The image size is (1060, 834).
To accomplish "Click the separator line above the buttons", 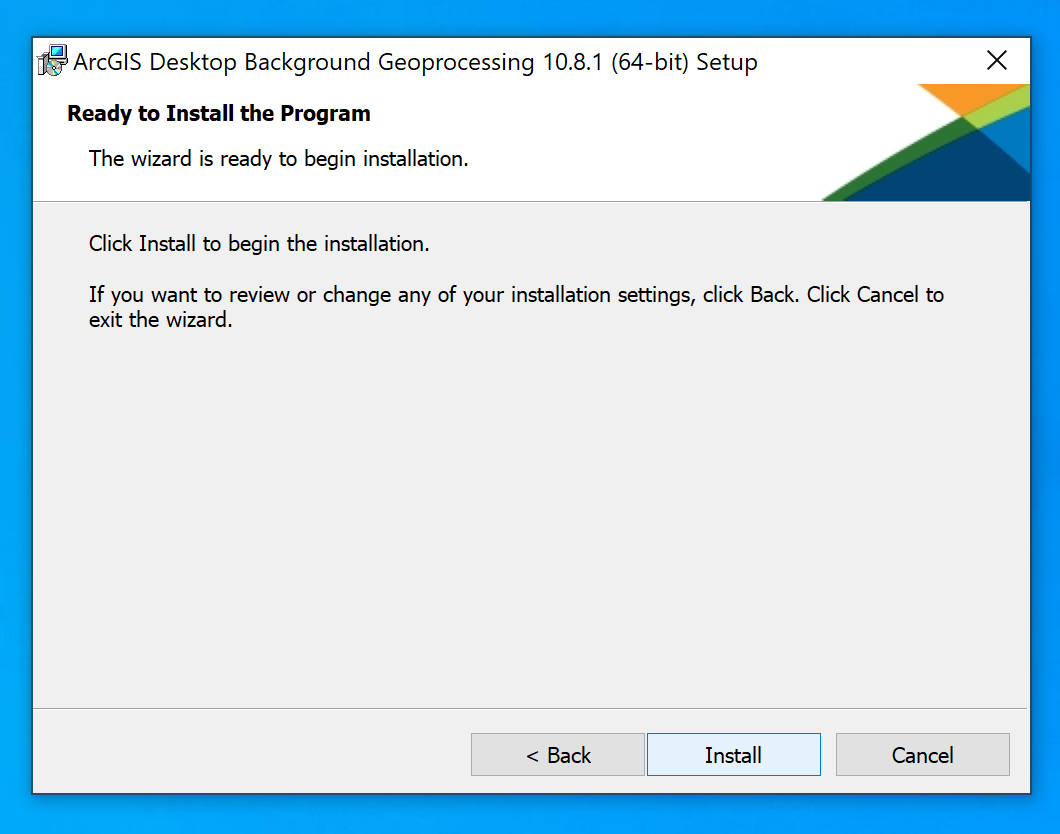I will tap(530, 709).
